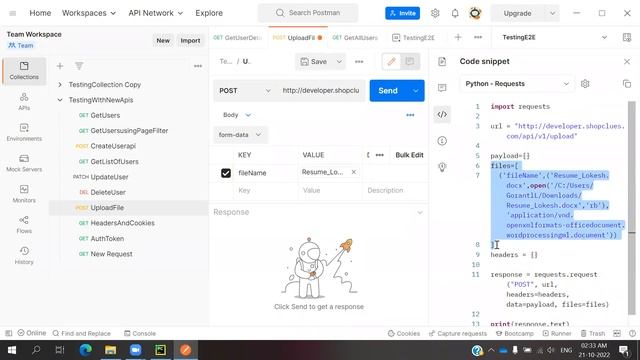Image resolution: width=640 pixels, height=360 pixels.
Task: Remove the Resume_Lo... file value
Action: pyautogui.click(x=353, y=172)
